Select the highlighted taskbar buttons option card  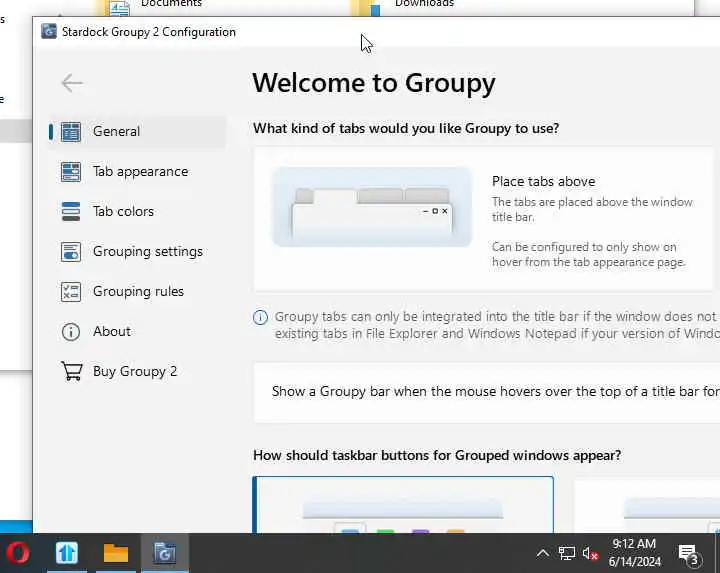tap(403, 505)
